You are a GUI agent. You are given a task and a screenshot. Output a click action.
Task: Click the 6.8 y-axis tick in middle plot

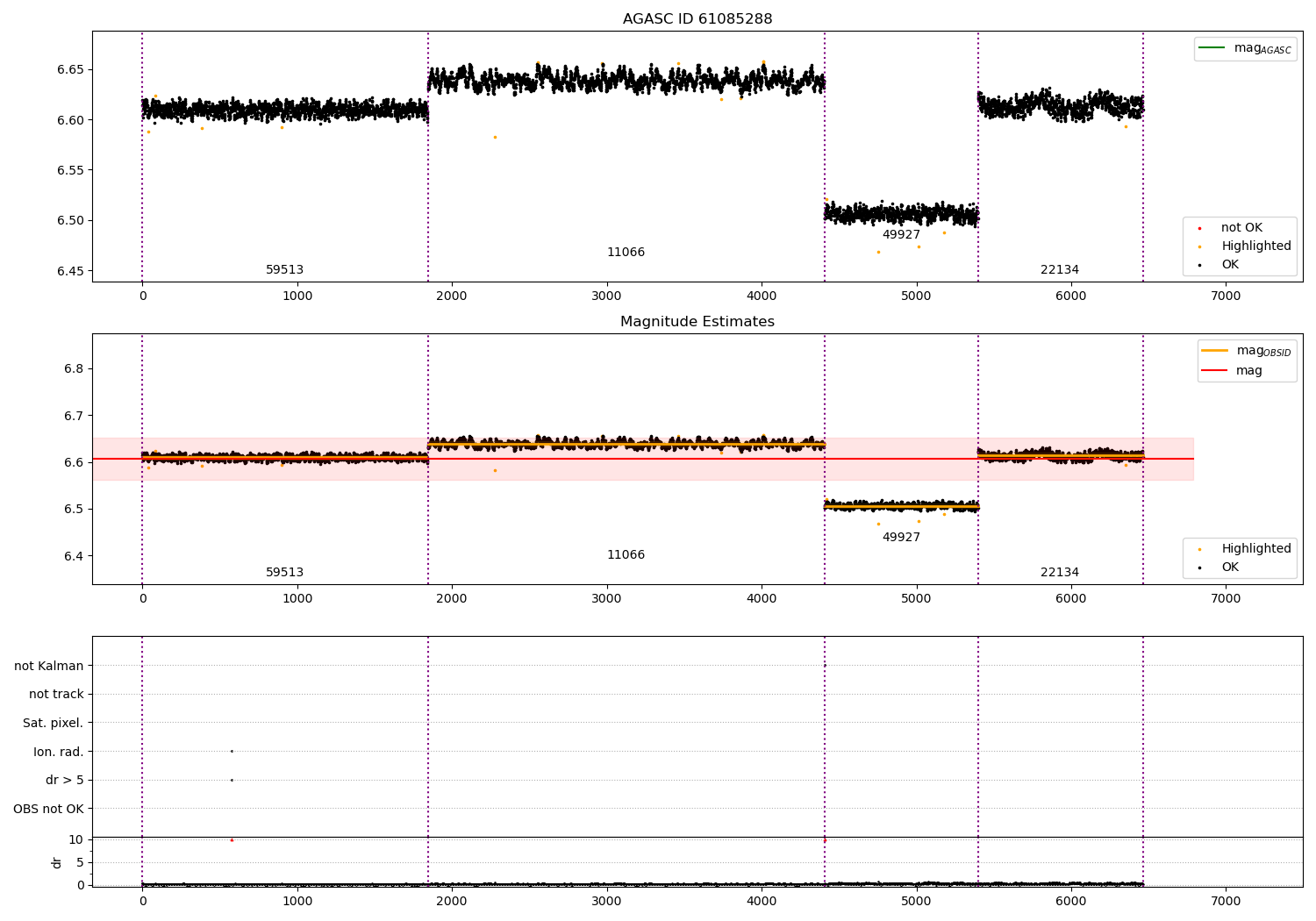(x=74, y=369)
